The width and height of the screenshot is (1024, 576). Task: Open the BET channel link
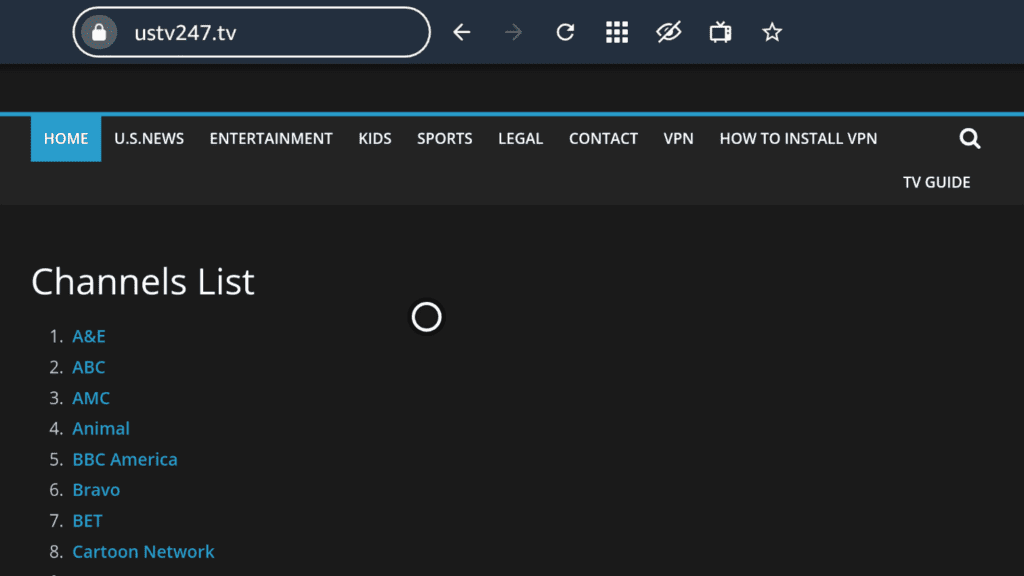88,520
